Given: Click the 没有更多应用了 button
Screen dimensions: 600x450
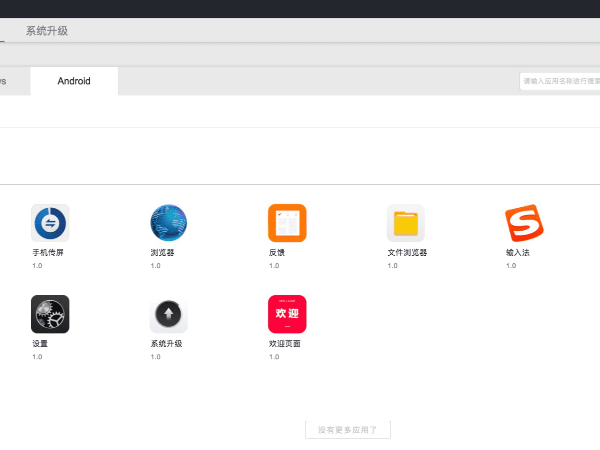Looking at the screenshot, I should coord(347,430).
